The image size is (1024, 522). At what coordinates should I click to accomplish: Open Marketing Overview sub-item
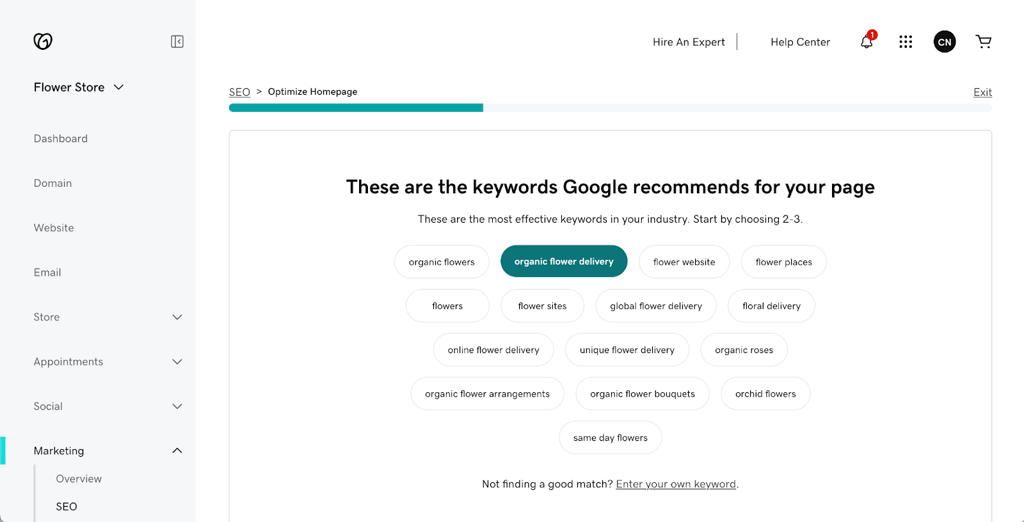pyautogui.click(x=79, y=479)
